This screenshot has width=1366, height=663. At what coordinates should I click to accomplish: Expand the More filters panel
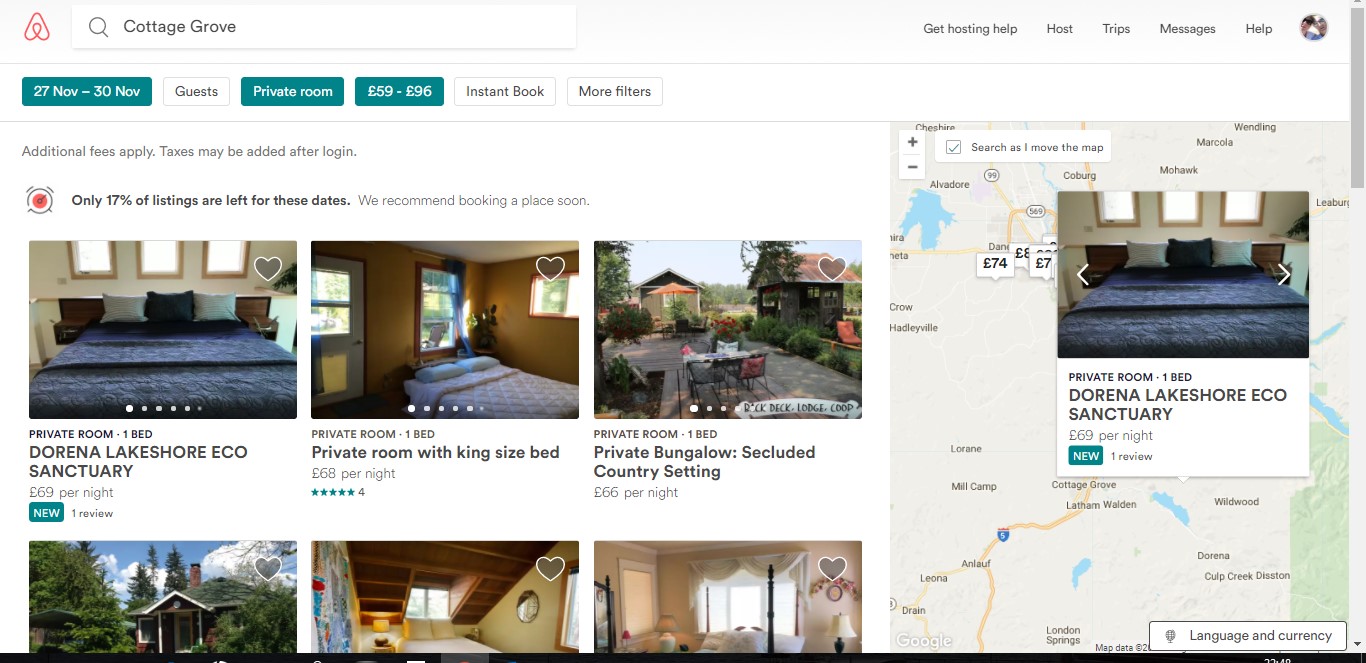[614, 91]
